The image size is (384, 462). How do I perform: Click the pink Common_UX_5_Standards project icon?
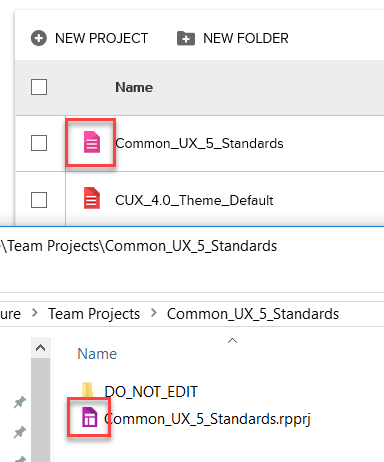92,142
